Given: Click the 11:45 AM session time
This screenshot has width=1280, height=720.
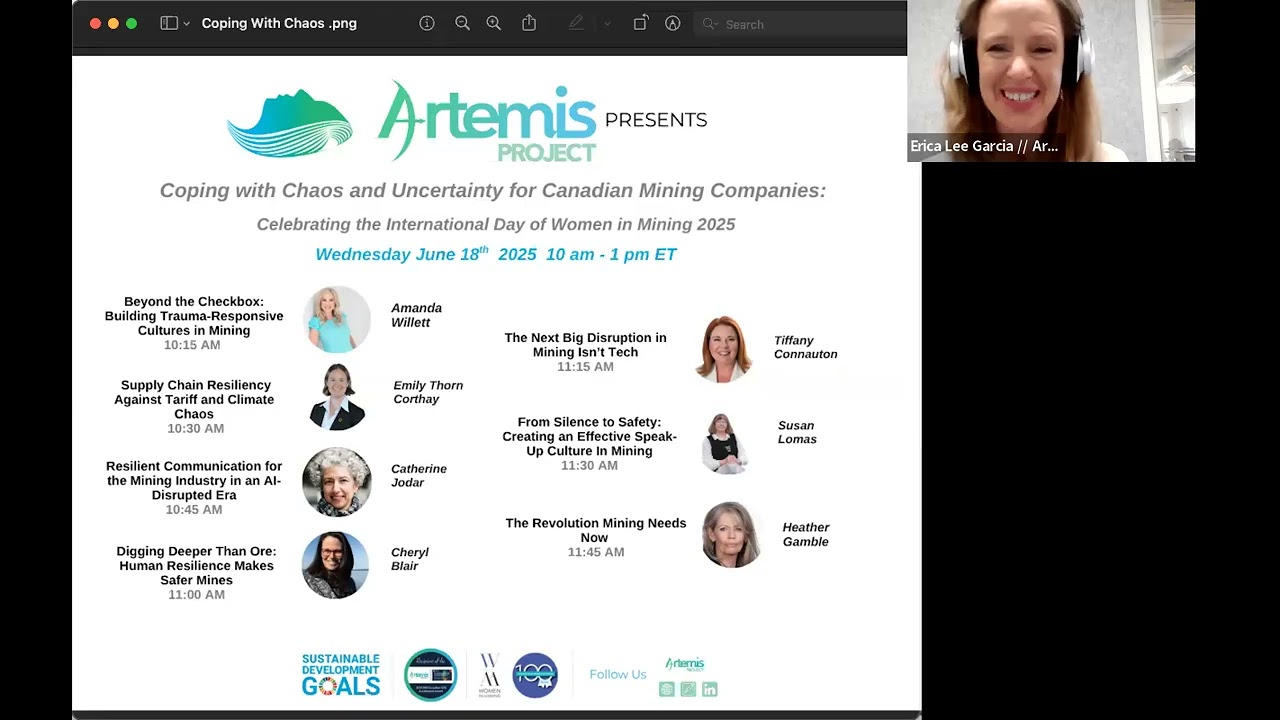Looking at the screenshot, I should point(596,551).
